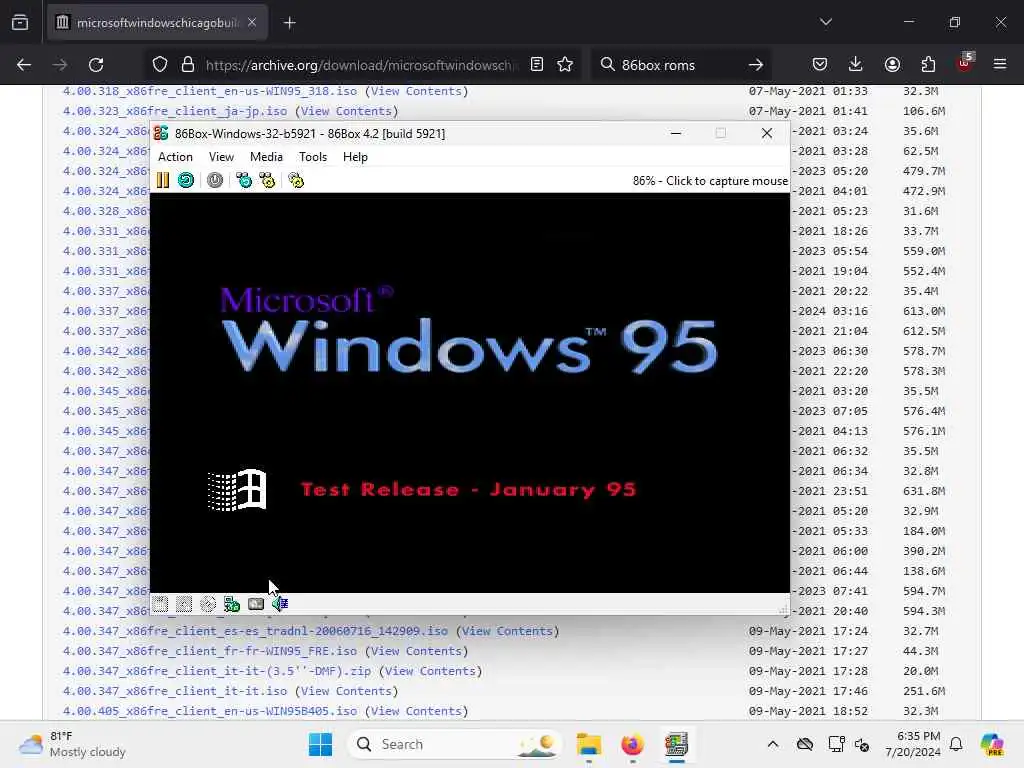Click the network status bar icon in 86Box
Screen dimensions: 1024x768
coord(232,604)
